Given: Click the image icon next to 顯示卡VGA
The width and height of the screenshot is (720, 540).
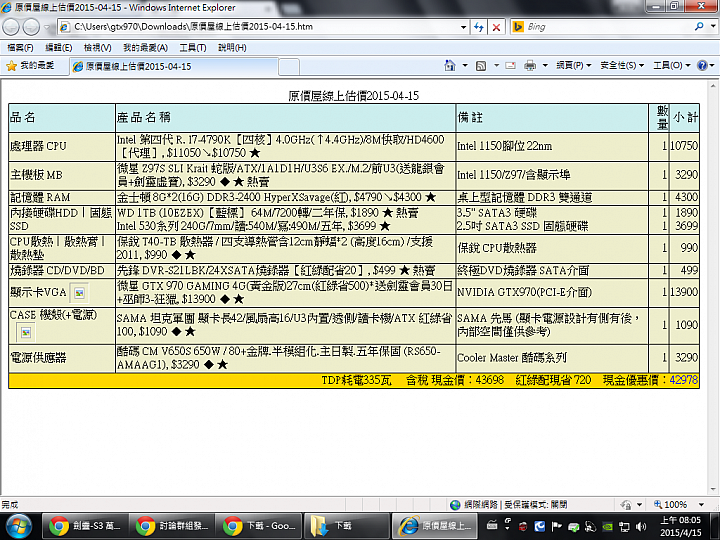Looking at the screenshot, I should 79,292.
